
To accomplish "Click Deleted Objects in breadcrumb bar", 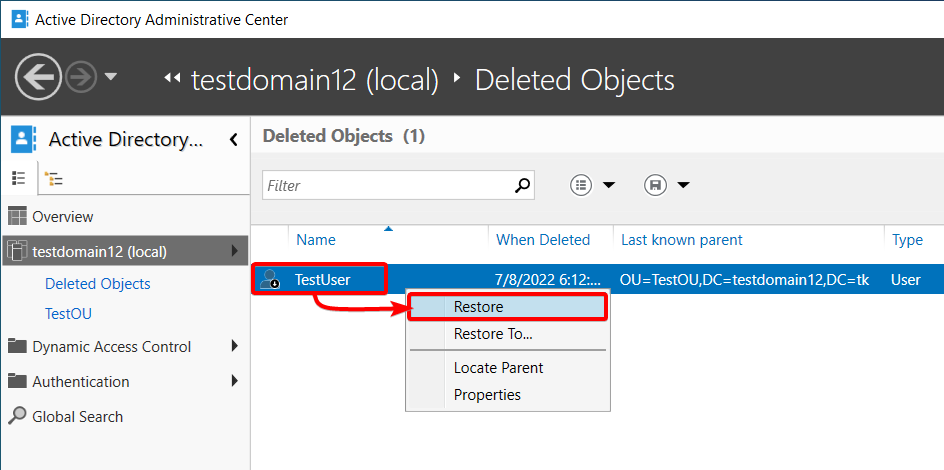I will tap(575, 81).
